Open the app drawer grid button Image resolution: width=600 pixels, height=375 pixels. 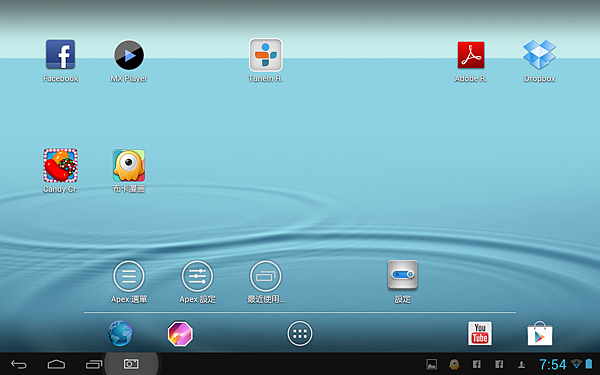point(300,334)
